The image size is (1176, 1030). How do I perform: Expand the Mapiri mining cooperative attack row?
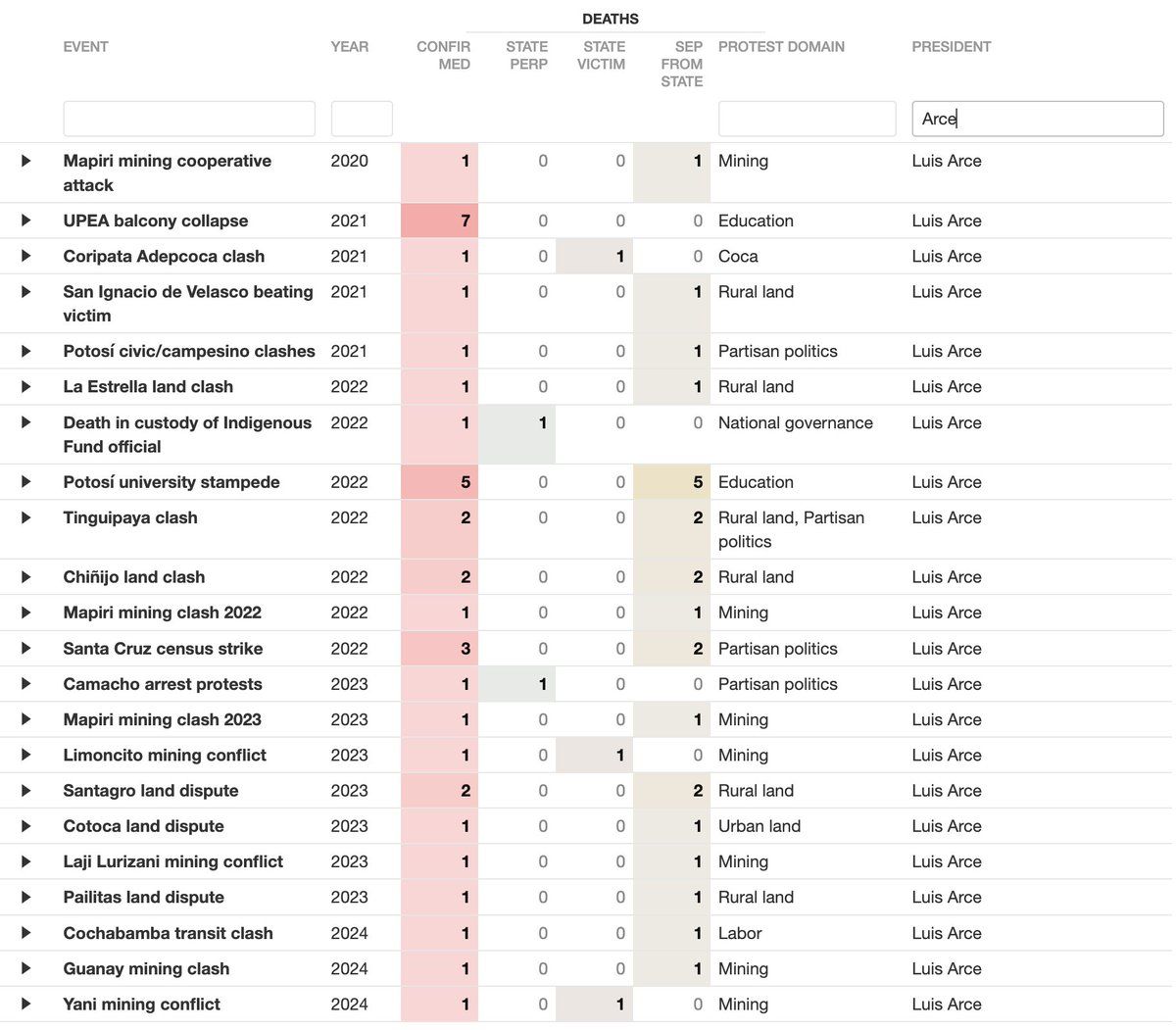click(x=26, y=161)
